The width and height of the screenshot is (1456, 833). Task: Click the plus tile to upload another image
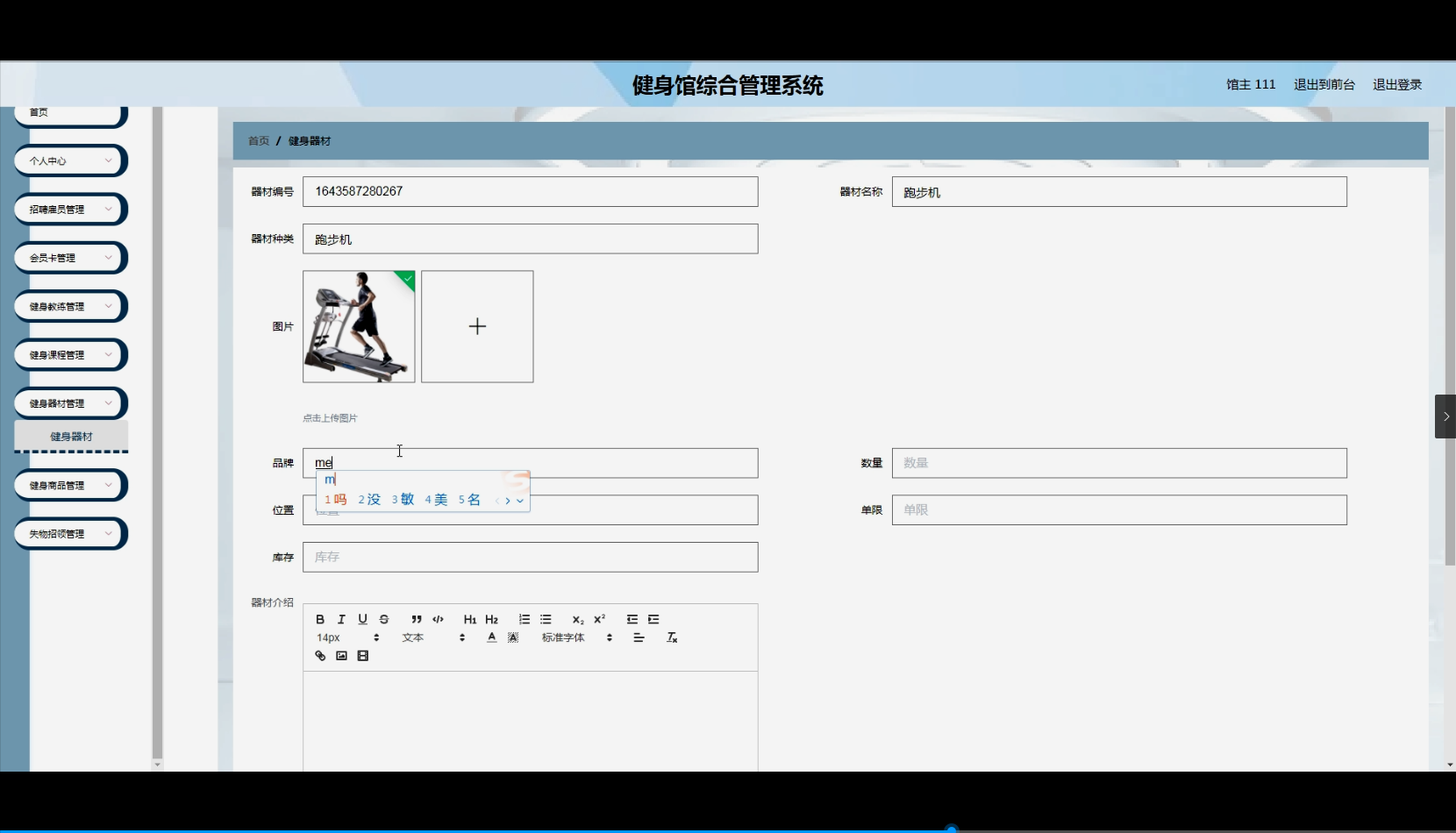coord(477,326)
